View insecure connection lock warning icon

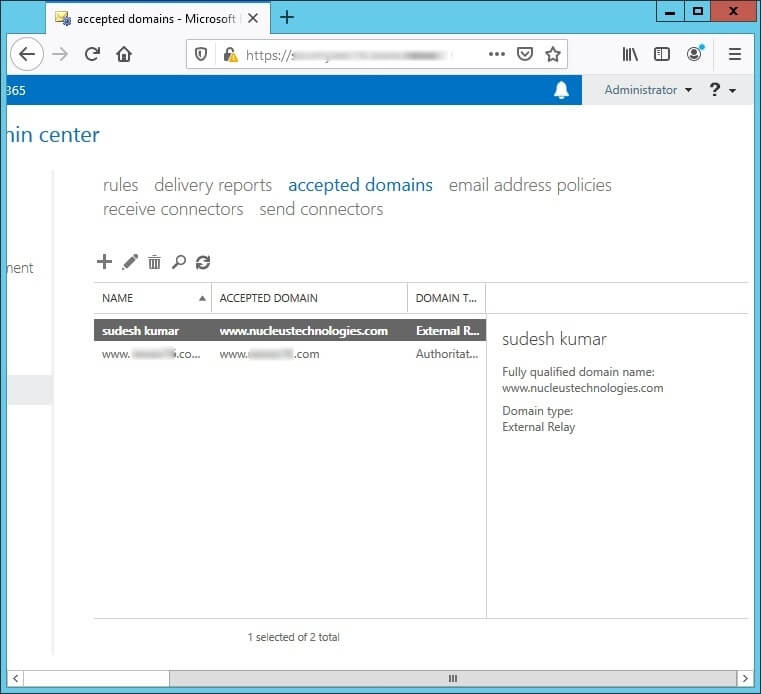tap(231, 54)
